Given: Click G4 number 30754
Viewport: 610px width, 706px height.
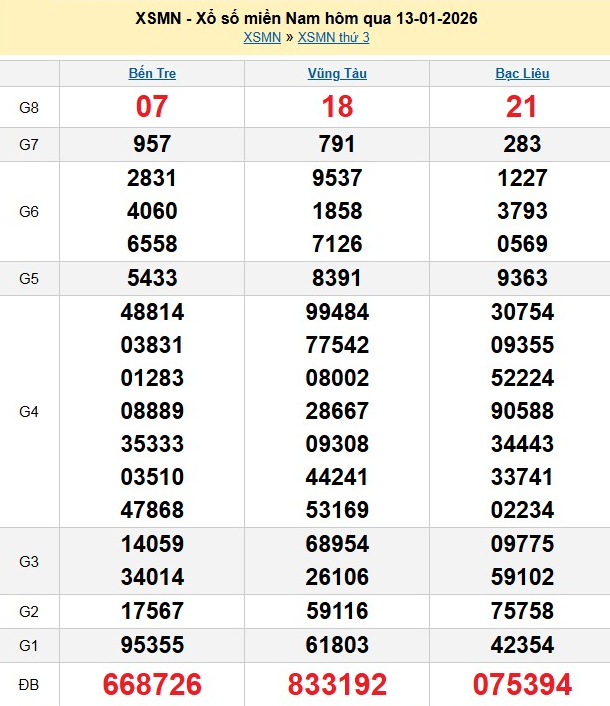Looking at the screenshot, I should click(522, 312).
